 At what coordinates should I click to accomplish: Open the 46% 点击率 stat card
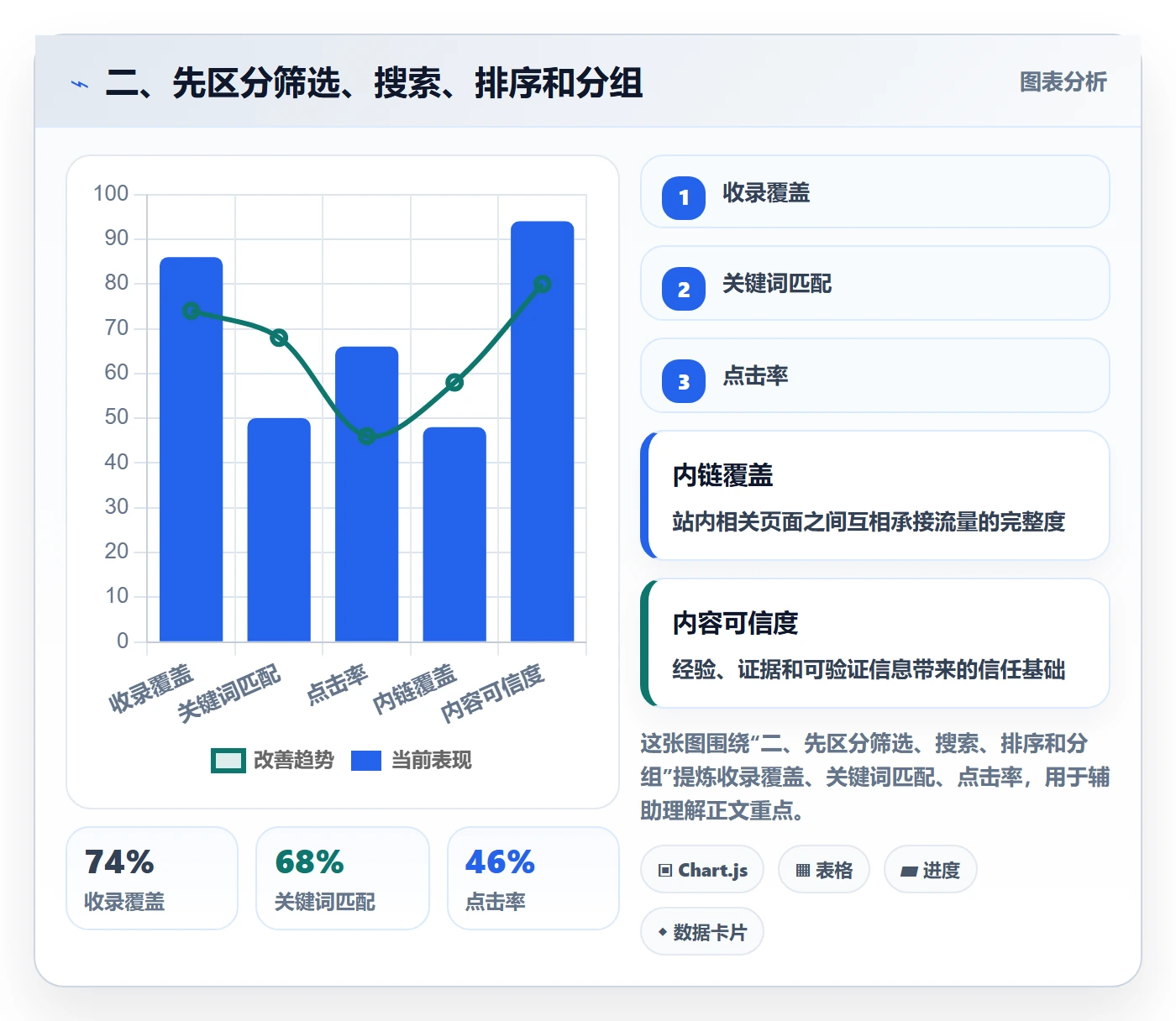533,878
